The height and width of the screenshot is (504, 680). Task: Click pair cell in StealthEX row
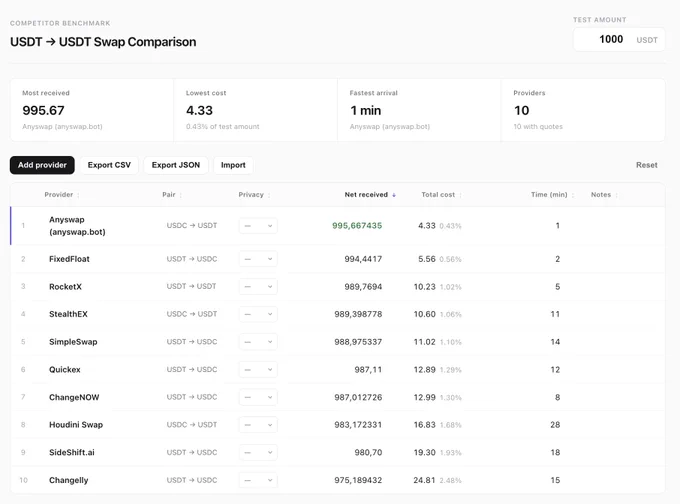tap(192, 314)
